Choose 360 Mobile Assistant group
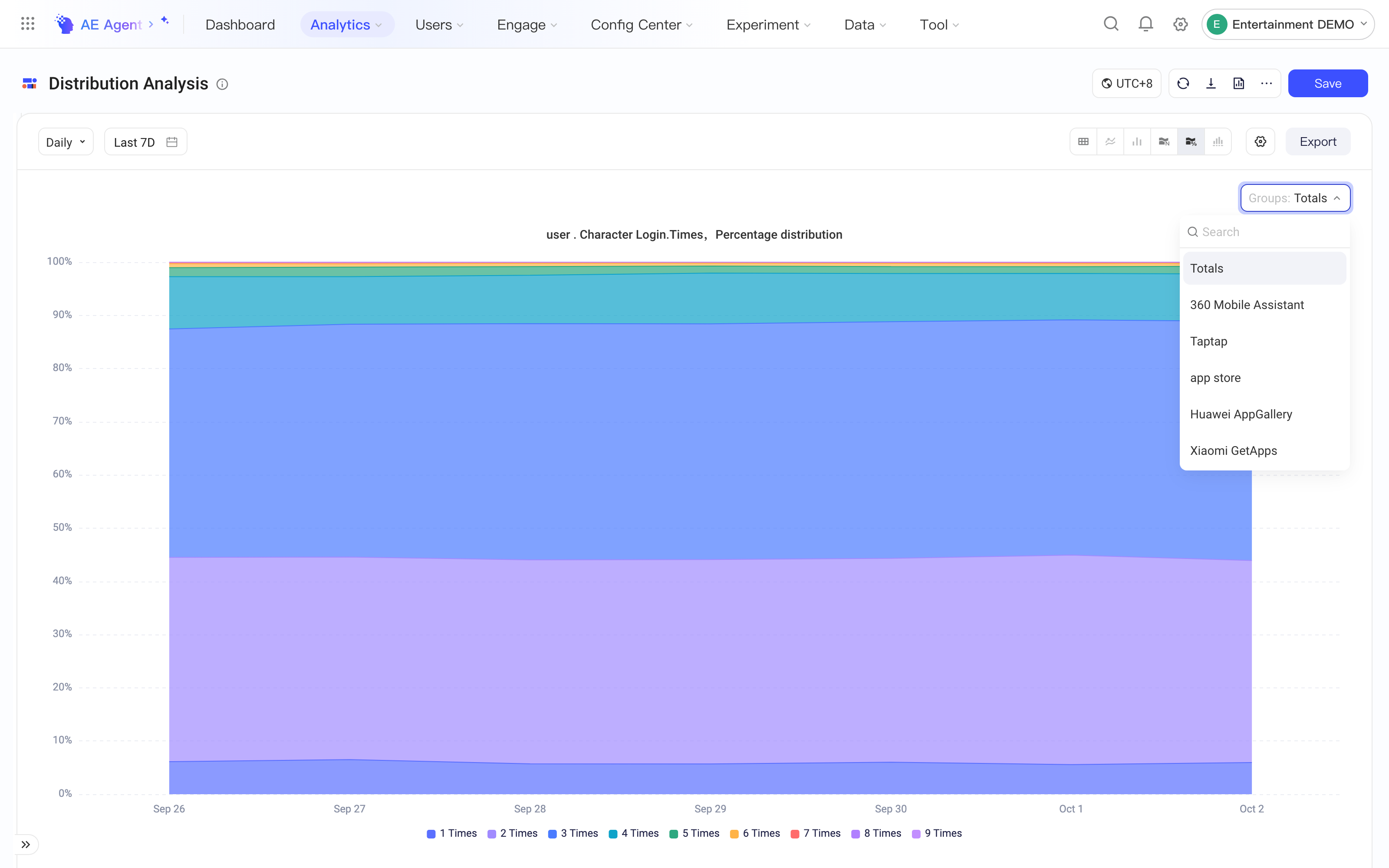1389x868 pixels. (1264, 305)
